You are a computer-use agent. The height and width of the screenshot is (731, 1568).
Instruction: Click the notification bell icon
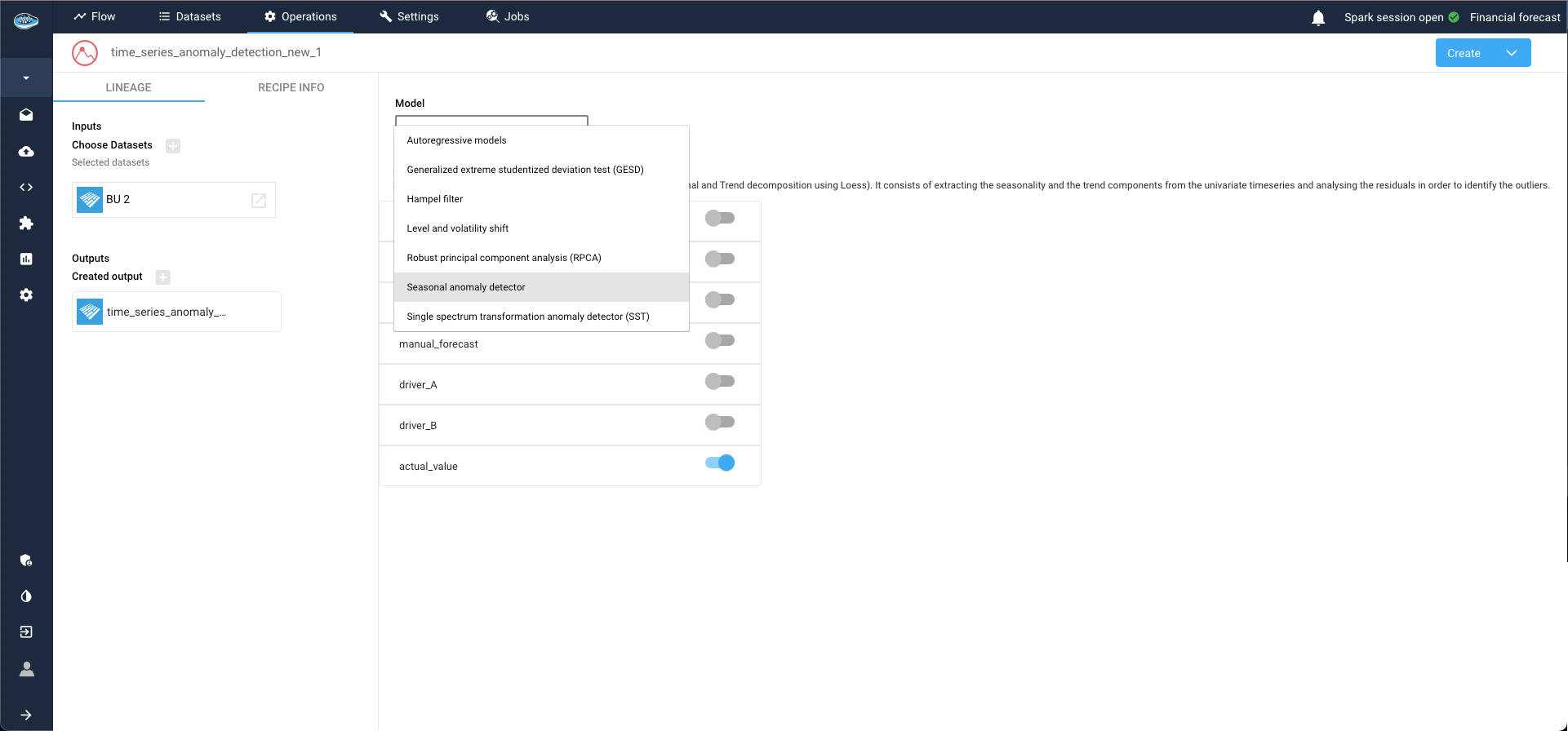click(1317, 18)
